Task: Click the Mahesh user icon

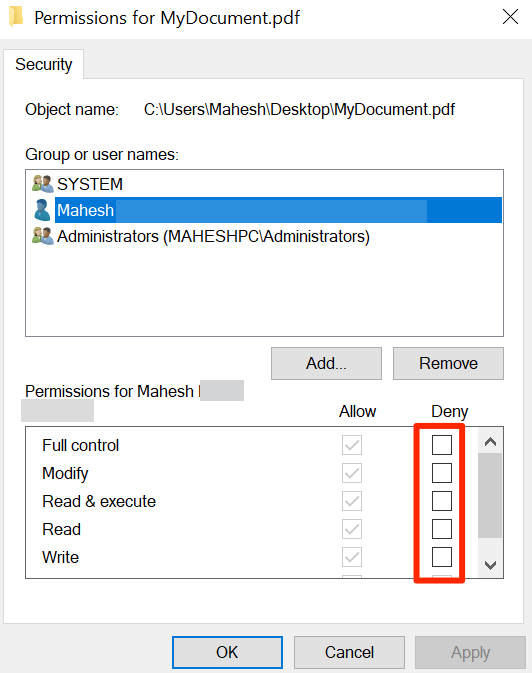Action: coord(42,210)
